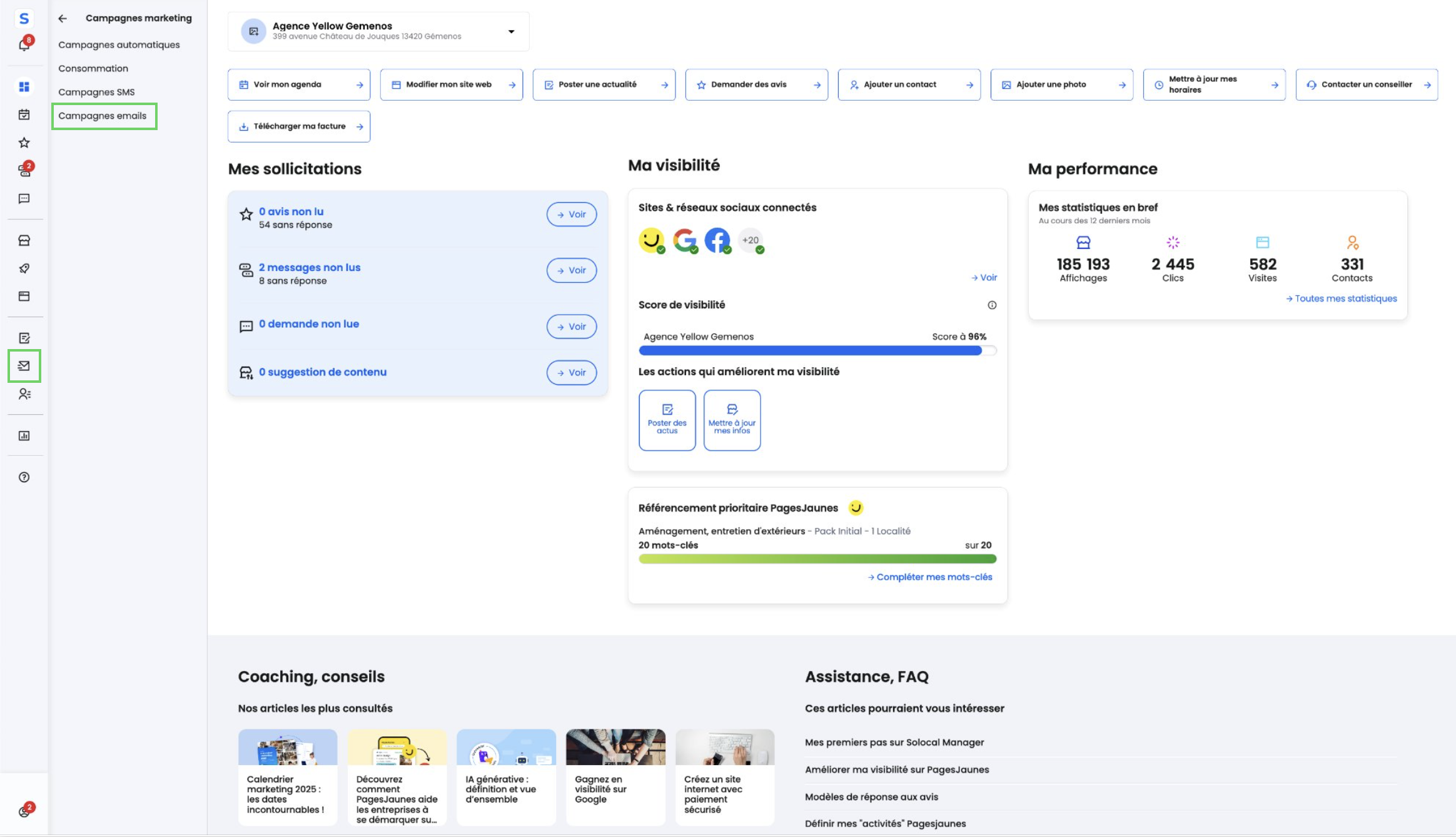
Task: Open the email campaigns envelope sidebar icon
Action: point(24,366)
